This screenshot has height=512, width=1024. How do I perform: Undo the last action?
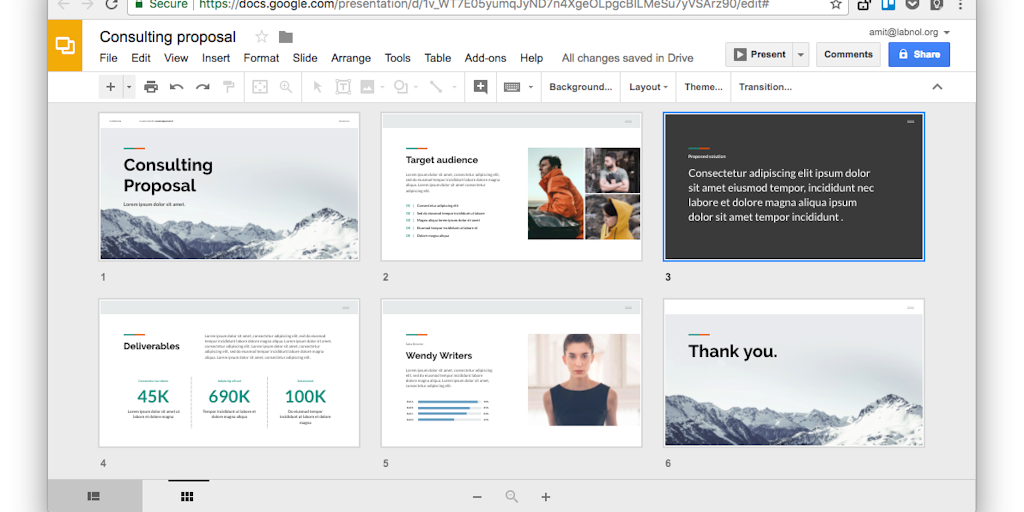[x=177, y=87]
